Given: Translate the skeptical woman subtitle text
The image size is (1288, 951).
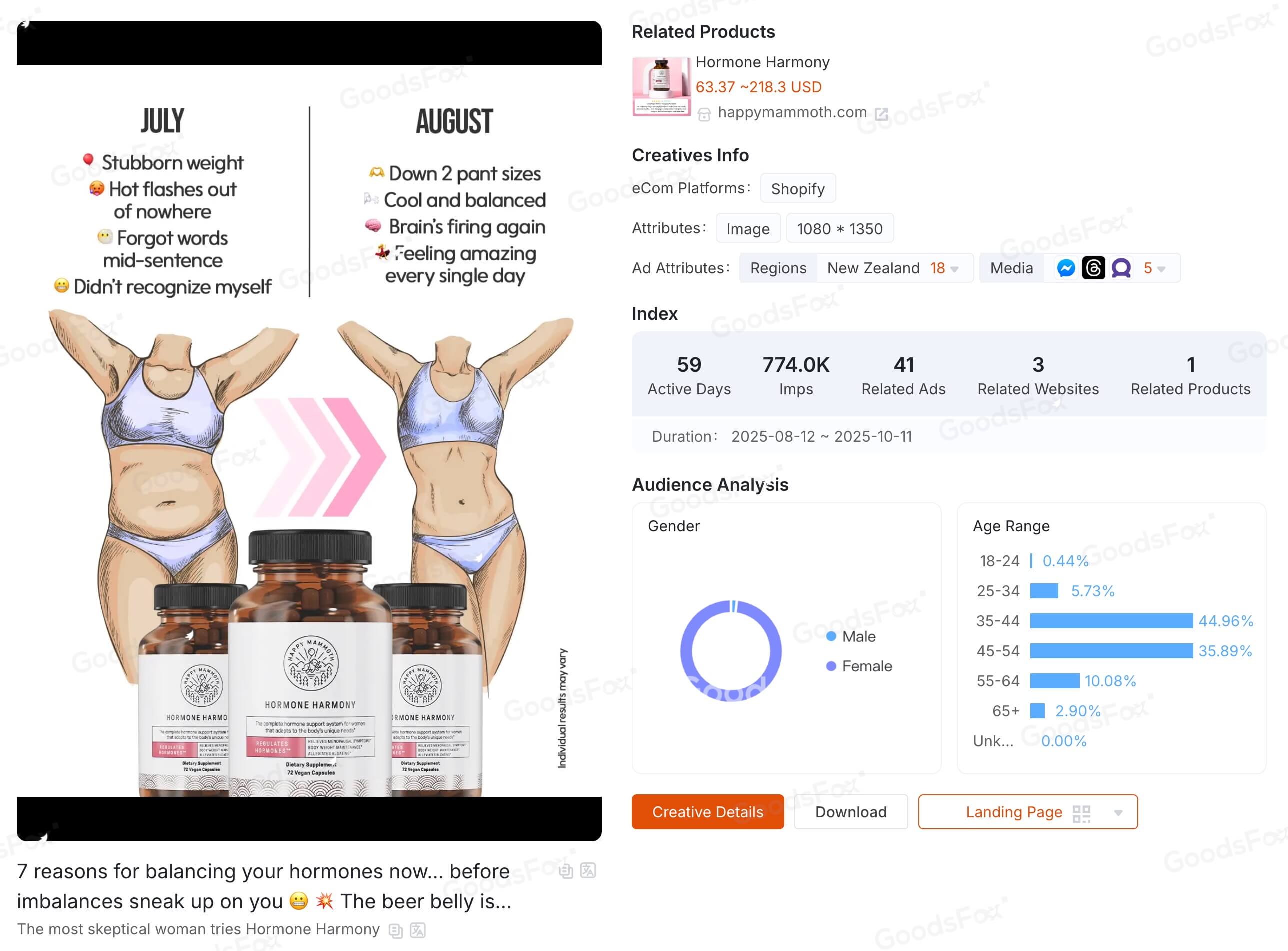Looking at the screenshot, I should pyautogui.click(x=418, y=929).
